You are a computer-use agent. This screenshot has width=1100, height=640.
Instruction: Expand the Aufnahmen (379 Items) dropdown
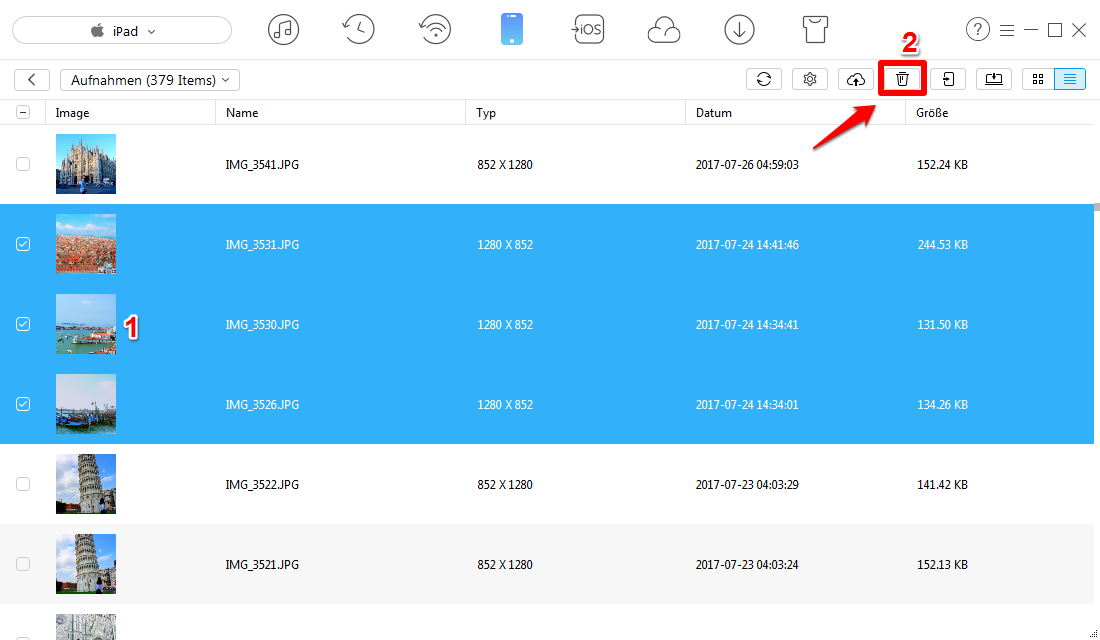150,80
